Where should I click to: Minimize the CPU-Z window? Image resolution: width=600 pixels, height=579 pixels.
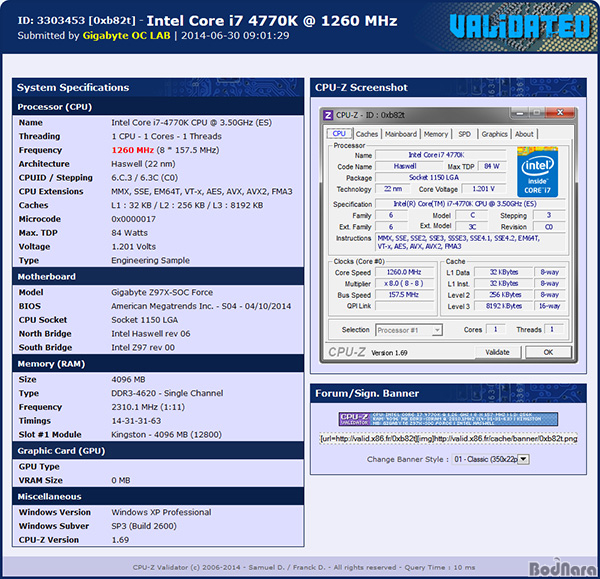click(x=519, y=113)
